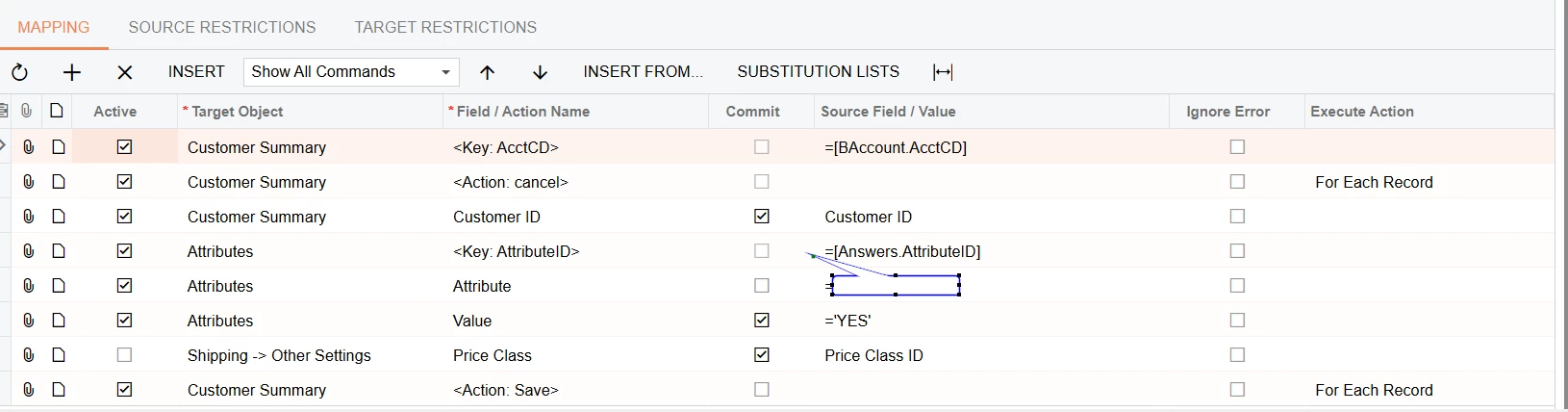The image size is (1568, 412).
Task: Click the INSERT button
Action: click(x=196, y=72)
